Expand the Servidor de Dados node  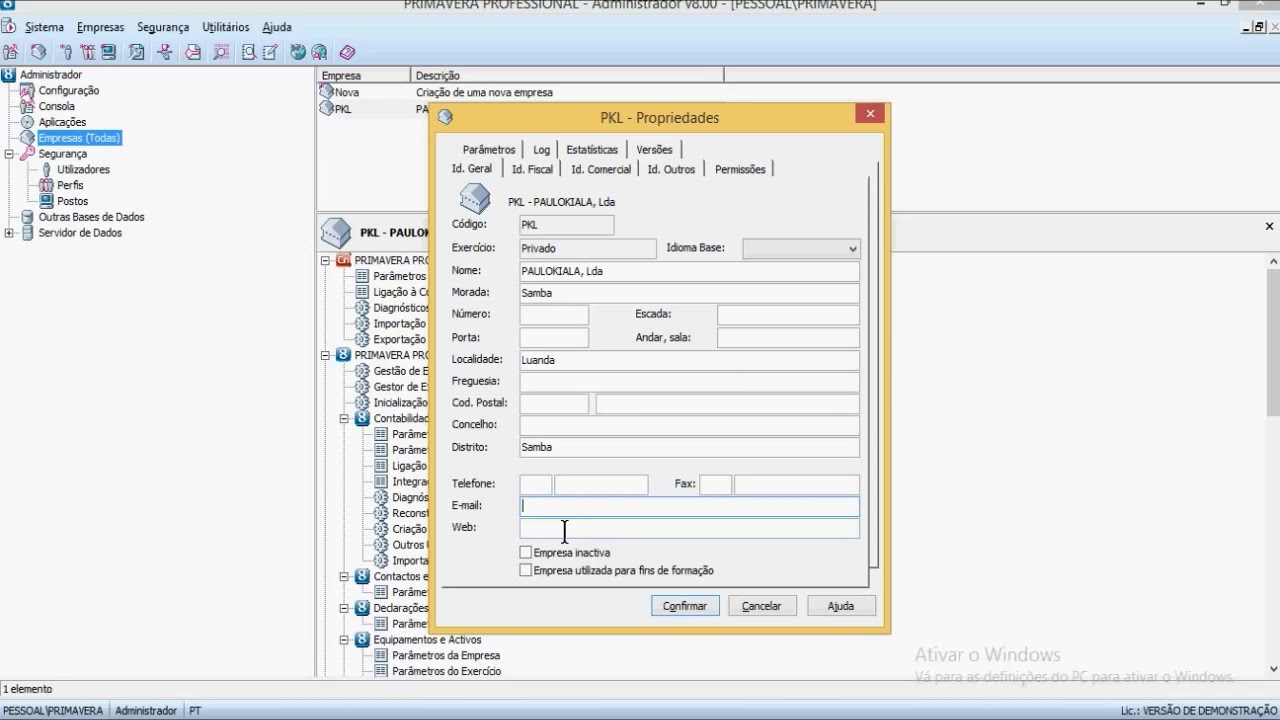pyautogui.click(x=9, y=233)
